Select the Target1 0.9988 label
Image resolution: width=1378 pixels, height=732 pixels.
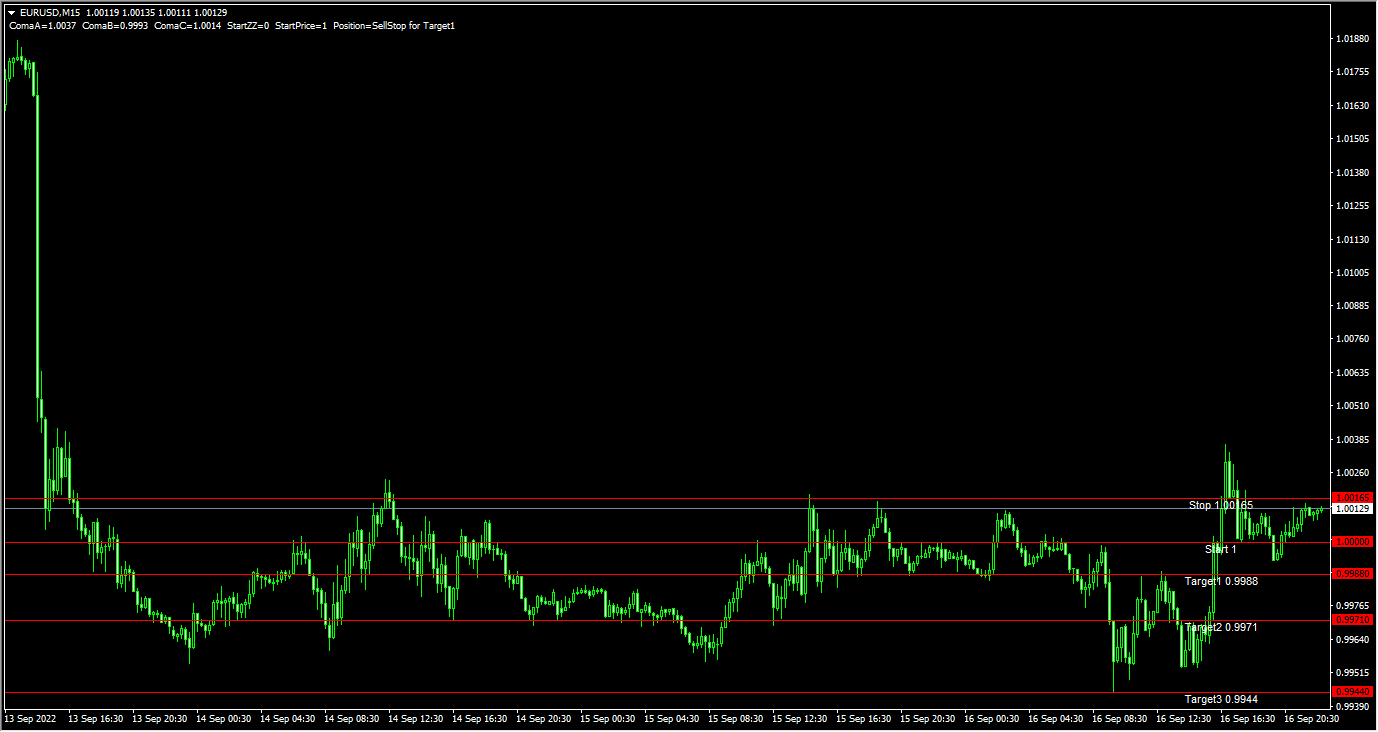(x=1222, y=582)
